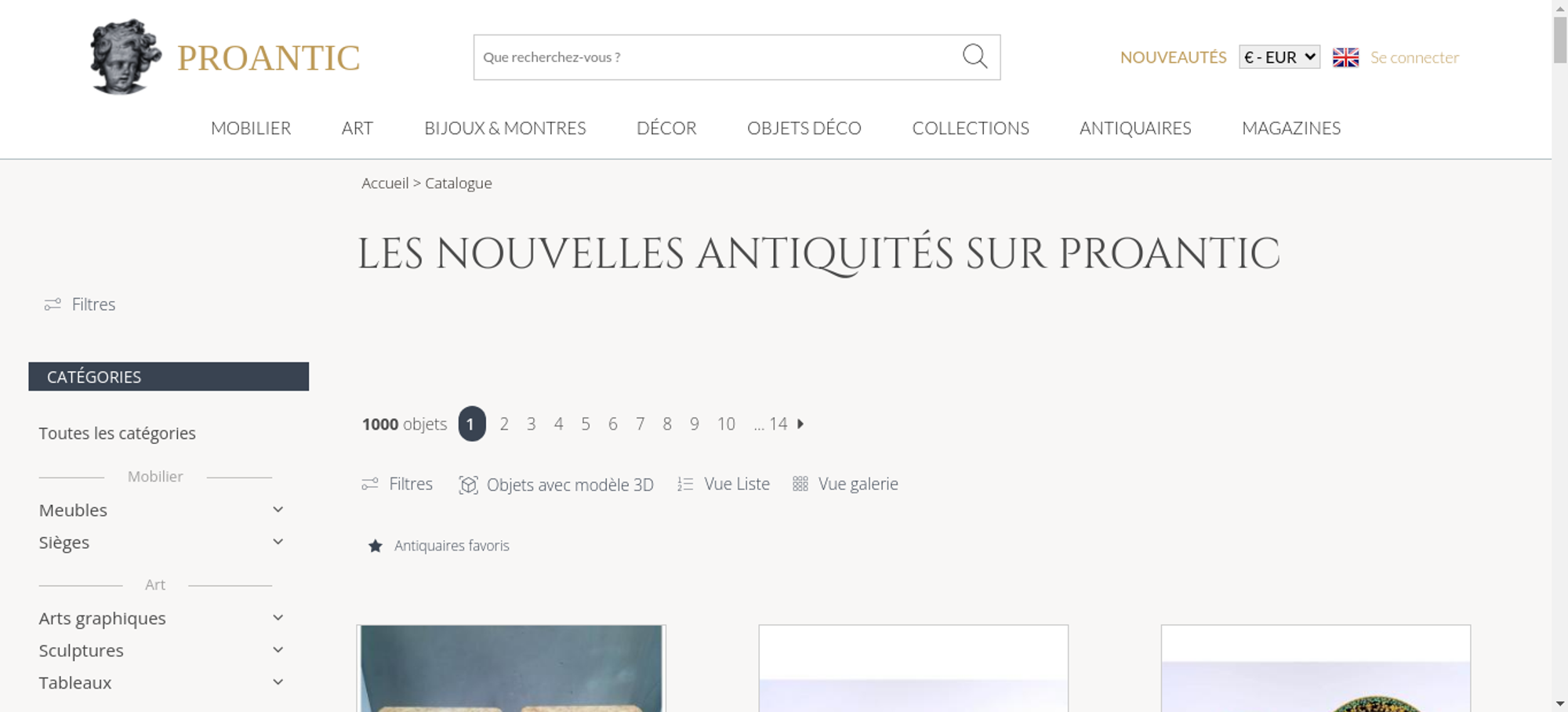Screen dimensions: 1568x712
Task: Switch to Vue galerie grid icon
Action: pyautogui.click(x=800, y=484)
